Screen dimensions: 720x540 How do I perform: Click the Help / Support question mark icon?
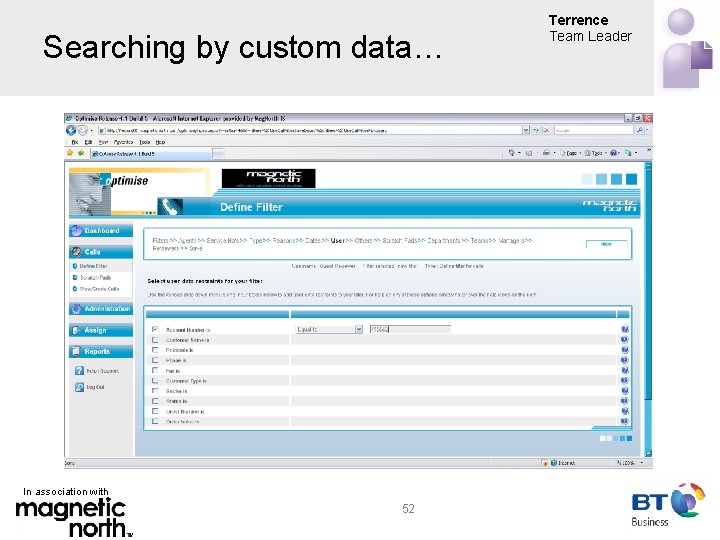tap(79, 371)
